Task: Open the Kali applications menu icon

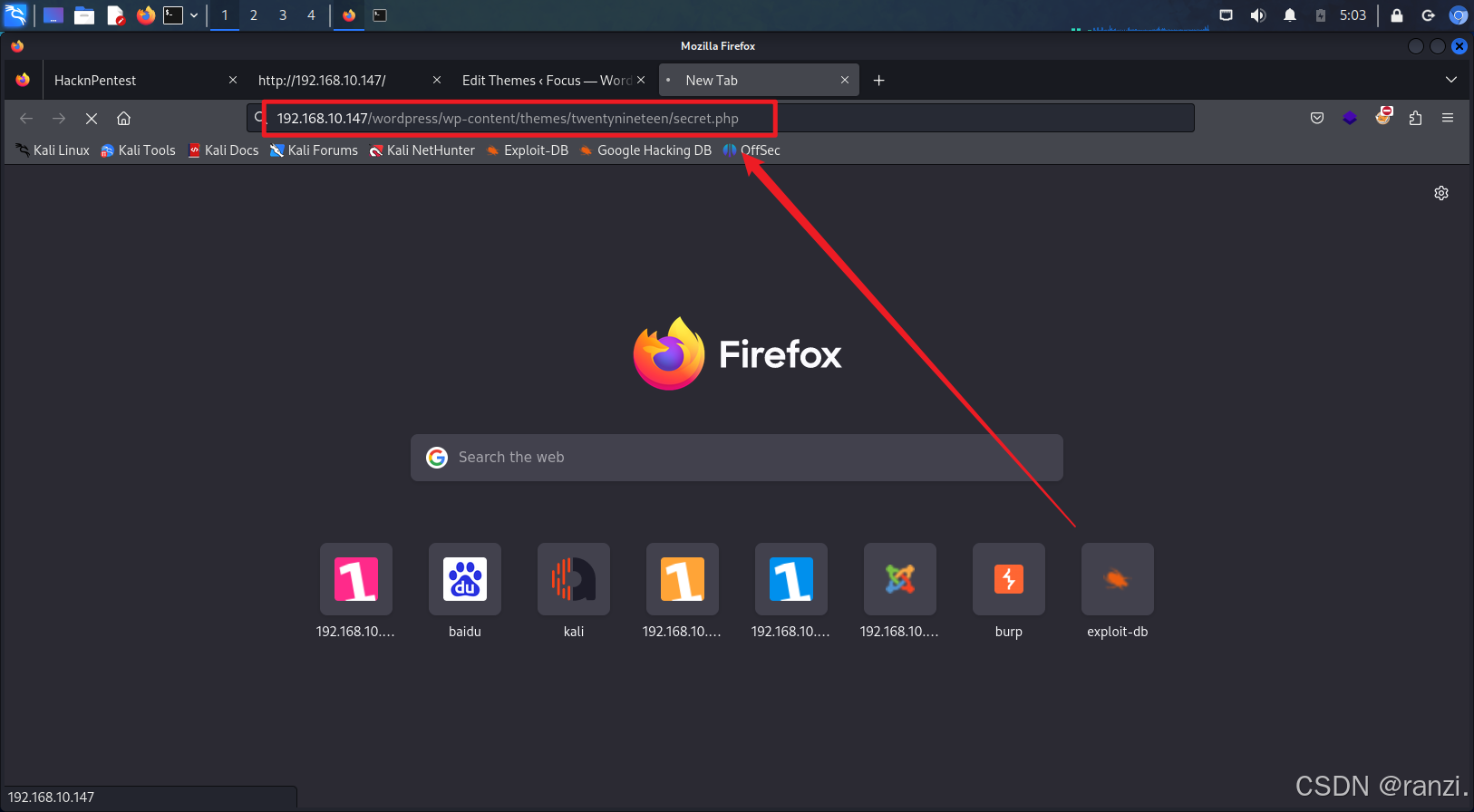Action: pyautogui.click(x=15, y=14)
